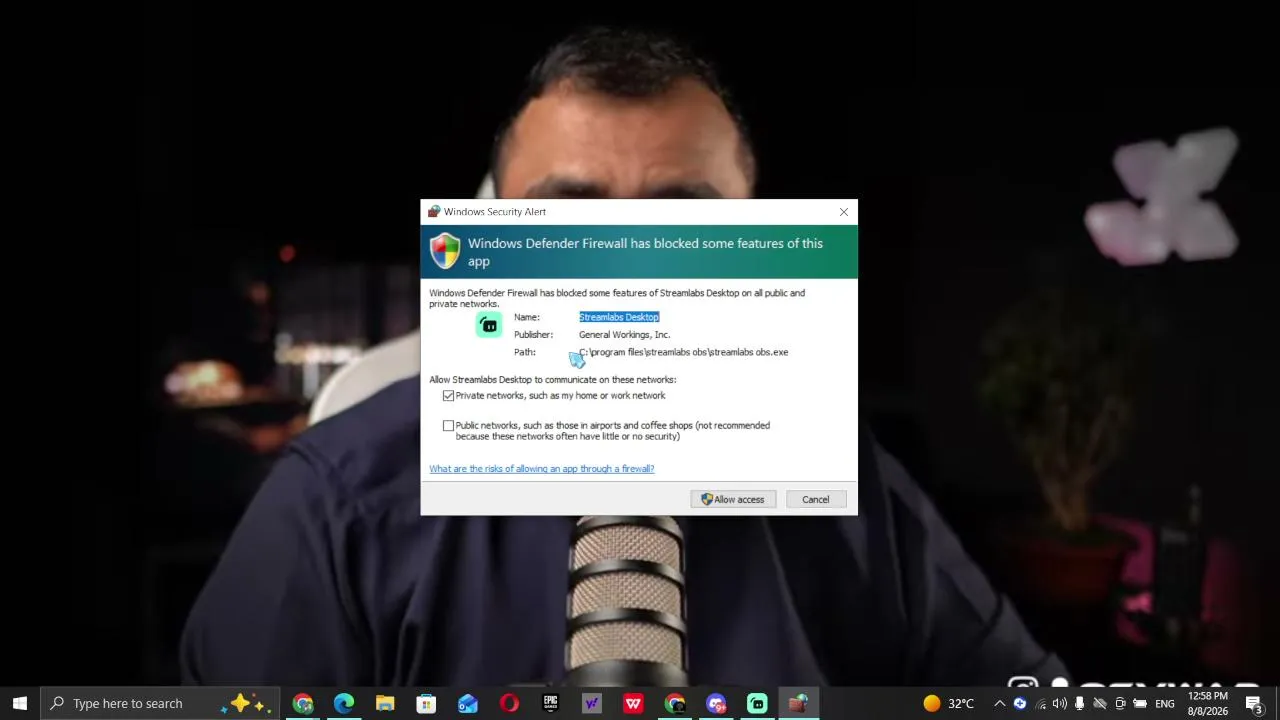Click the publisher General Workings, Inc.

pyautogui.click(x=624, y=335)
